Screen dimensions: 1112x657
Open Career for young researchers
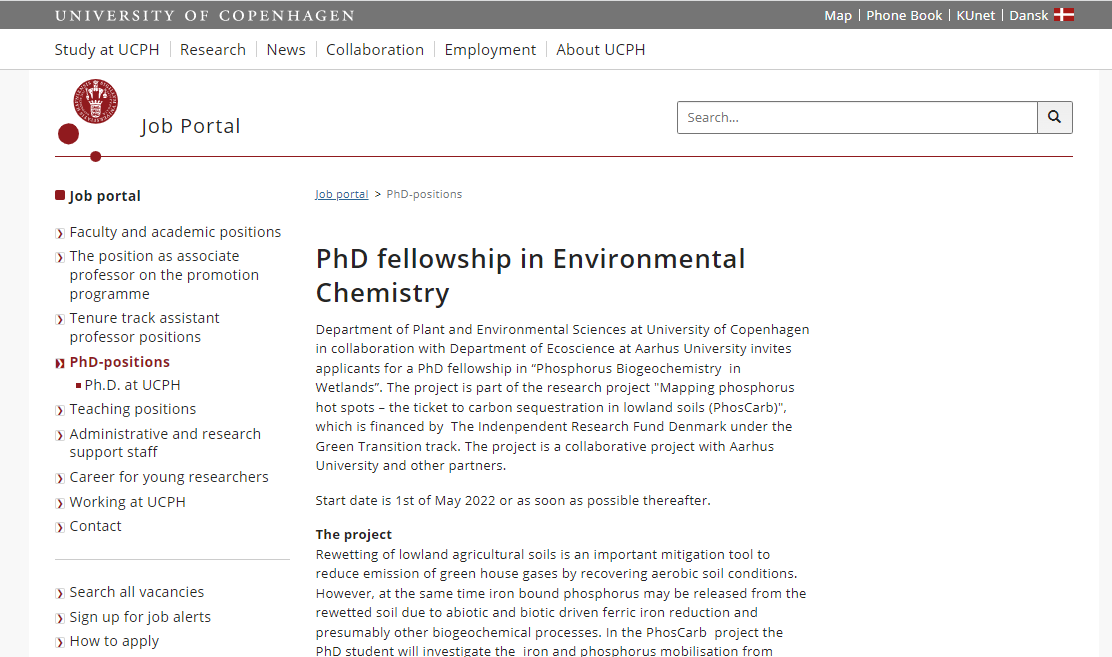click(x=169, y=477)
